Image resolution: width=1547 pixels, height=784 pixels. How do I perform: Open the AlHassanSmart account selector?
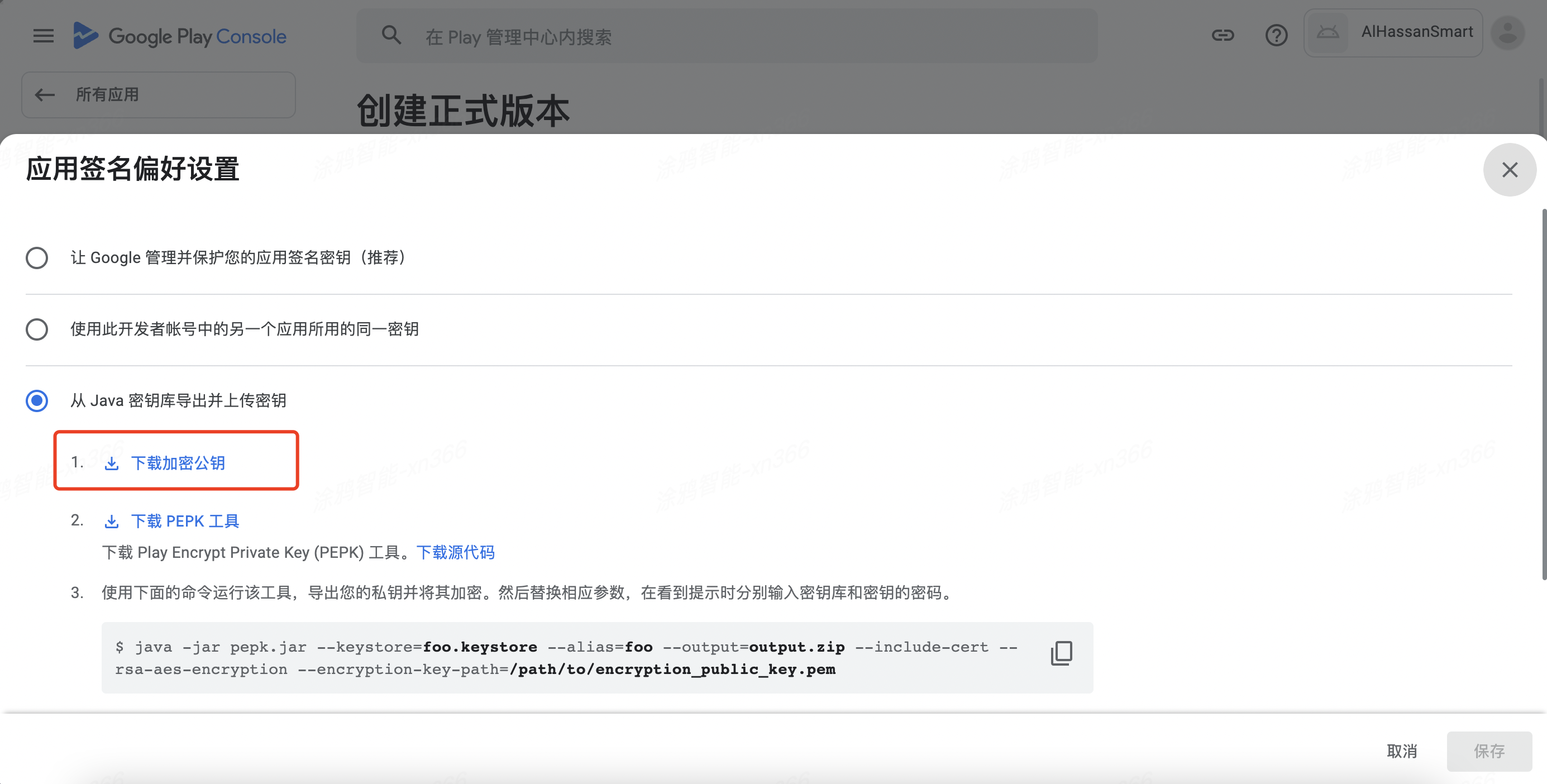coord(1393,32)
